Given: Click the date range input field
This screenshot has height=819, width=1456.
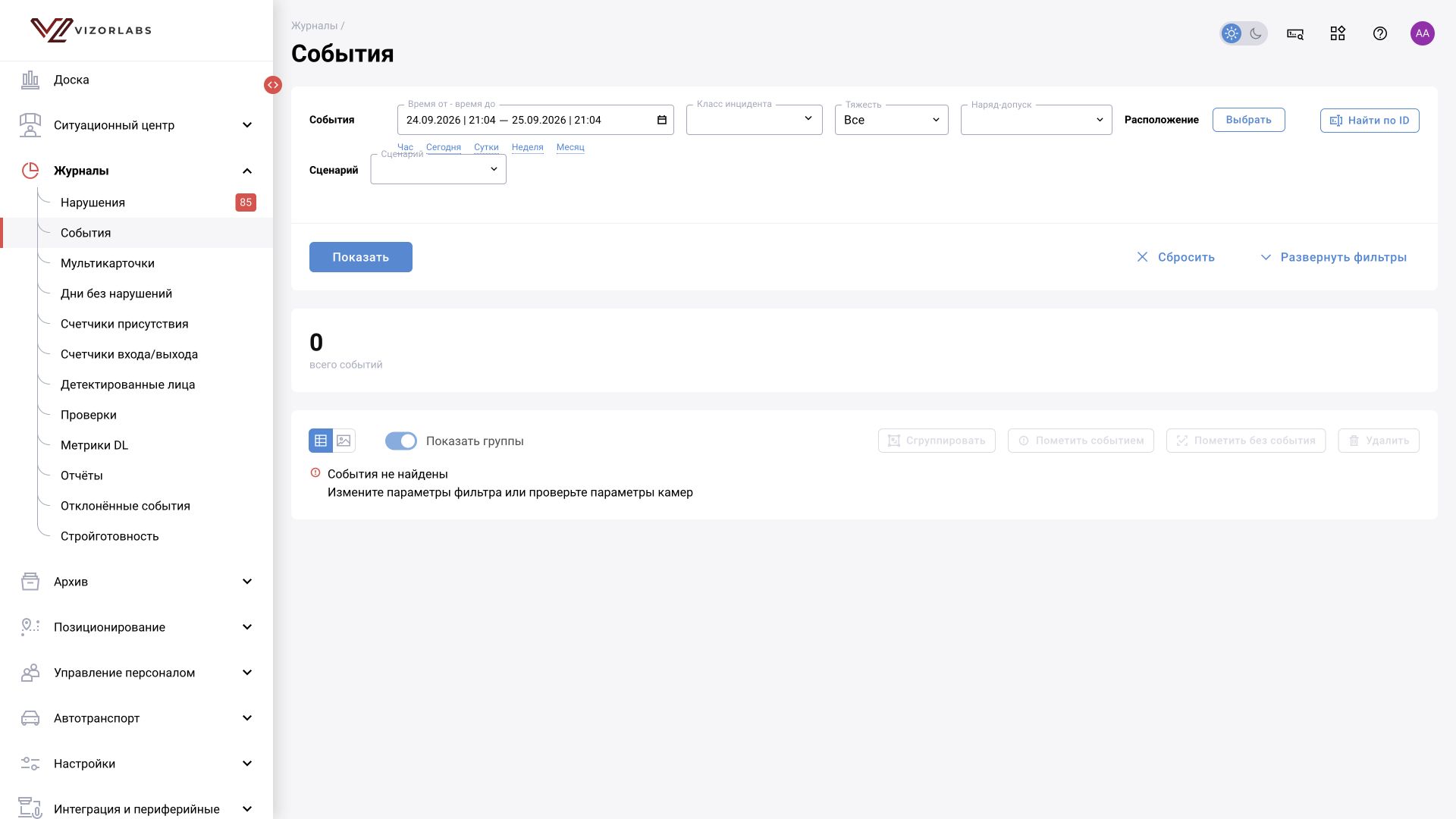Looking at the screenshot, I should [535, 120].
